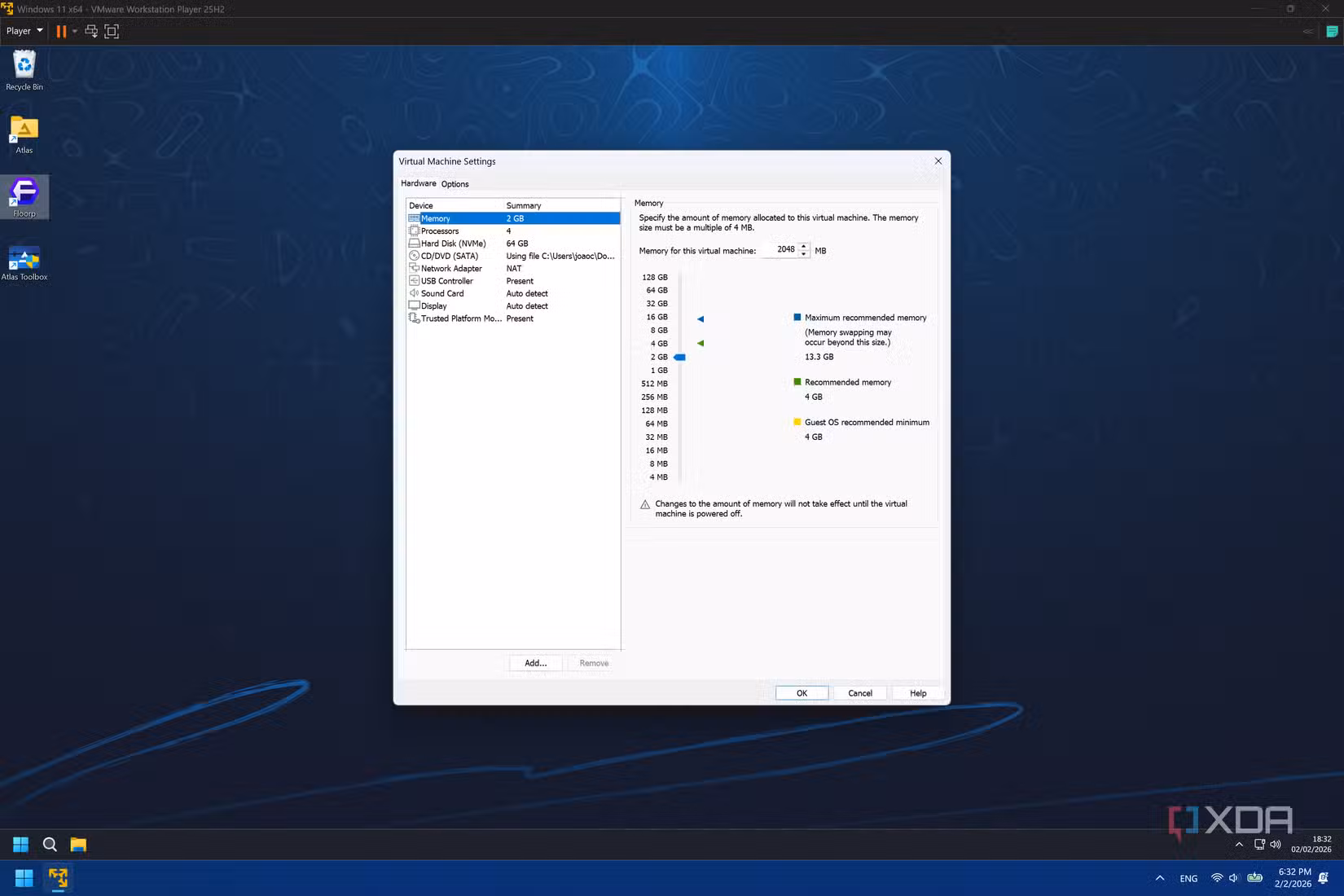Click the green notes icon on the VMware toolbar

(1332, 32)
